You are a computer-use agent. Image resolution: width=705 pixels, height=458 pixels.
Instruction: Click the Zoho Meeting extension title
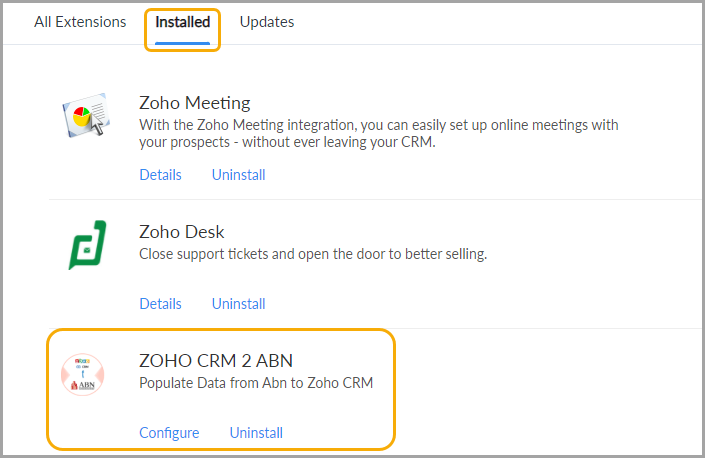[x=195, y=103]
